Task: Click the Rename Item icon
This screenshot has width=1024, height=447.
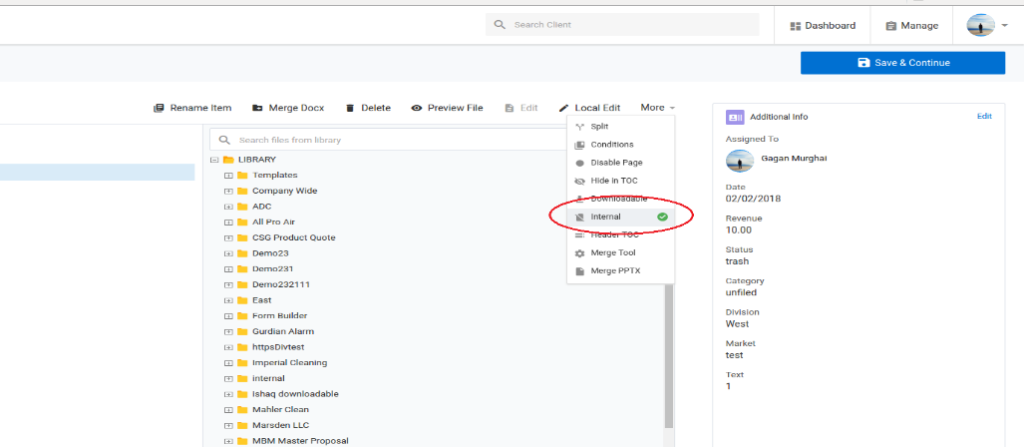Action: click(x=158, y=108)
